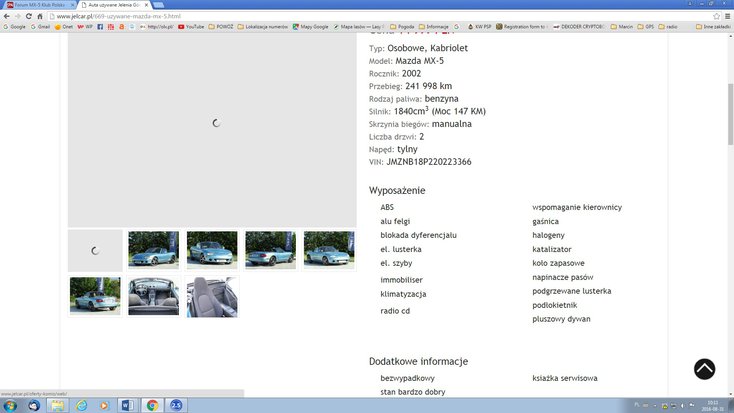This screenshot has width=734, height=413.
Task: Expand the Informacje bookmarks folder
Action: pos(433,27)
